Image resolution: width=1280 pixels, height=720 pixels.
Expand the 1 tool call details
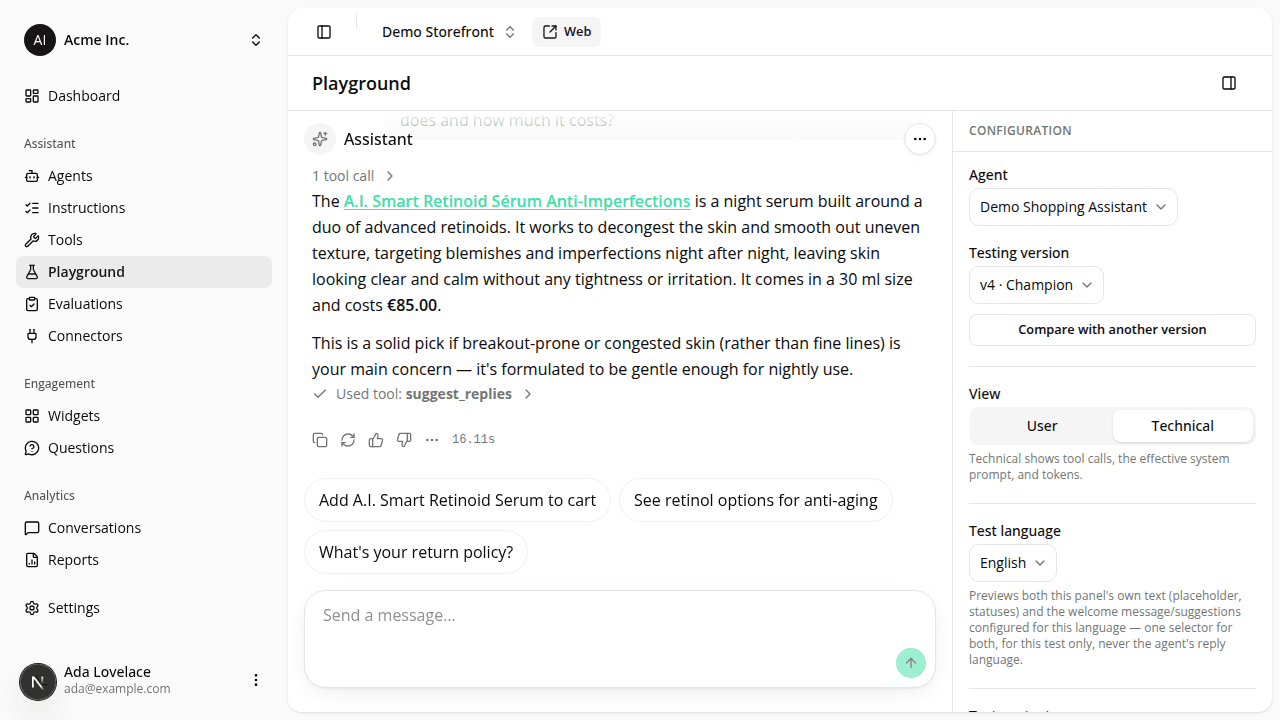pos(354,176)
